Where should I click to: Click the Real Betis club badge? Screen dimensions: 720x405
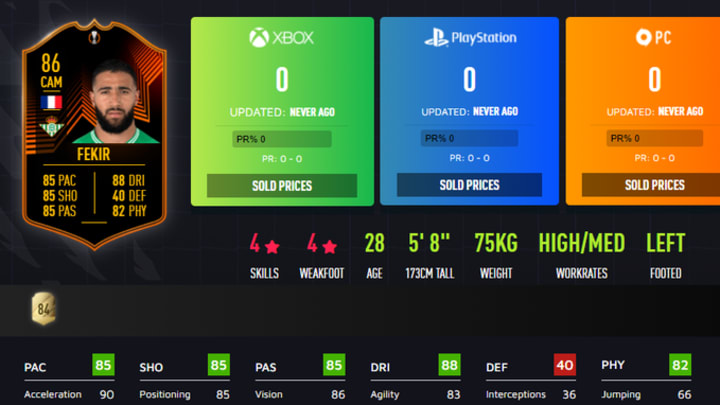coord(51,127)
